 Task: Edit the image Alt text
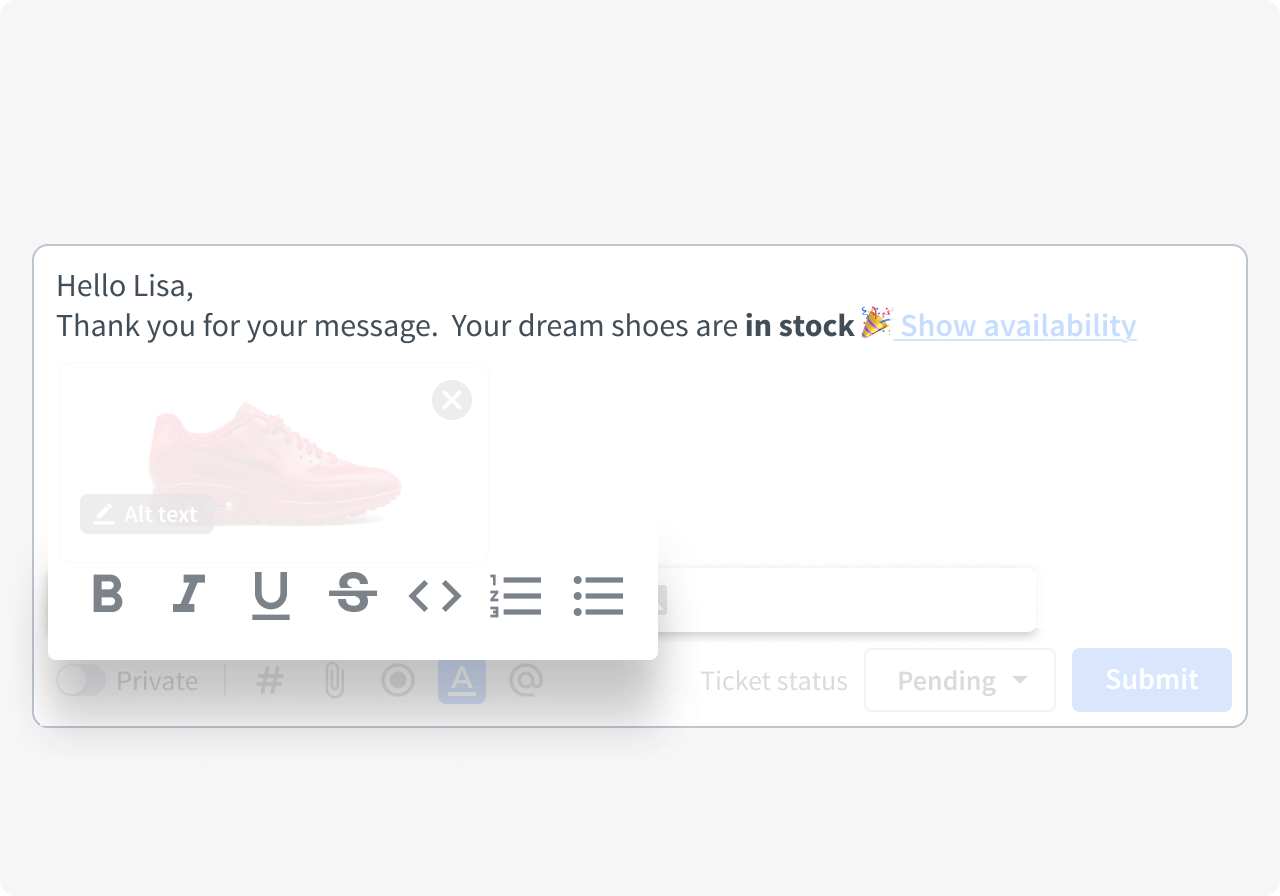pyautogui.click(x=146, y=514)
